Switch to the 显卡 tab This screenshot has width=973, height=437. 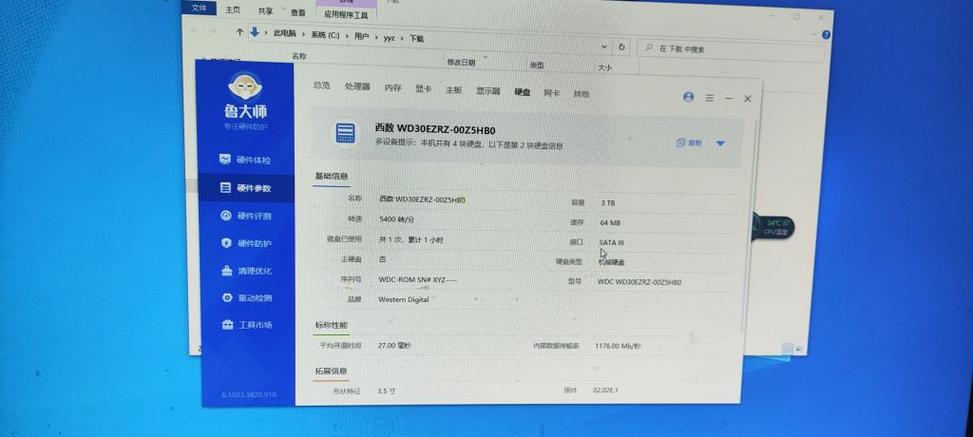coord(423,89)
